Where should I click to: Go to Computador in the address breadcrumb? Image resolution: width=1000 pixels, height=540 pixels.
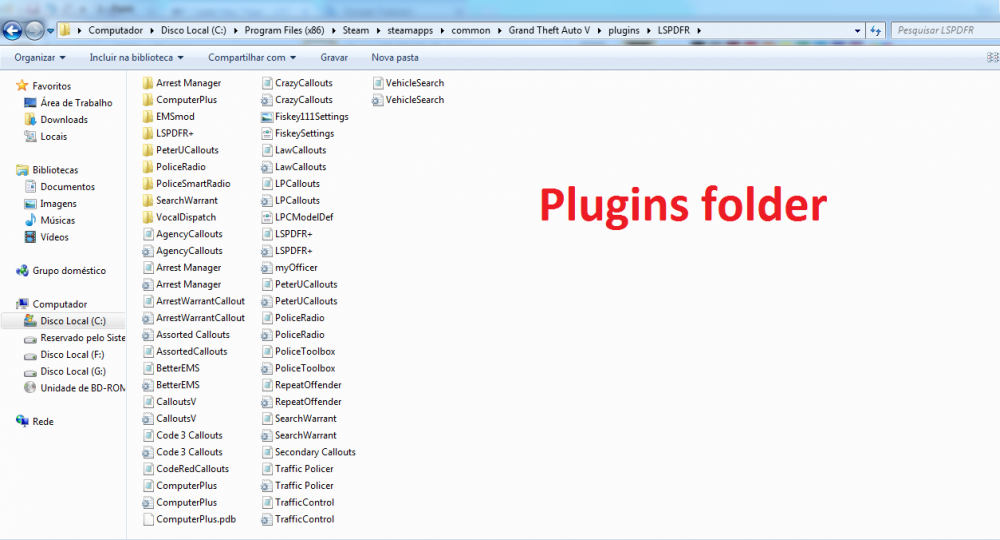click(115, 30)
